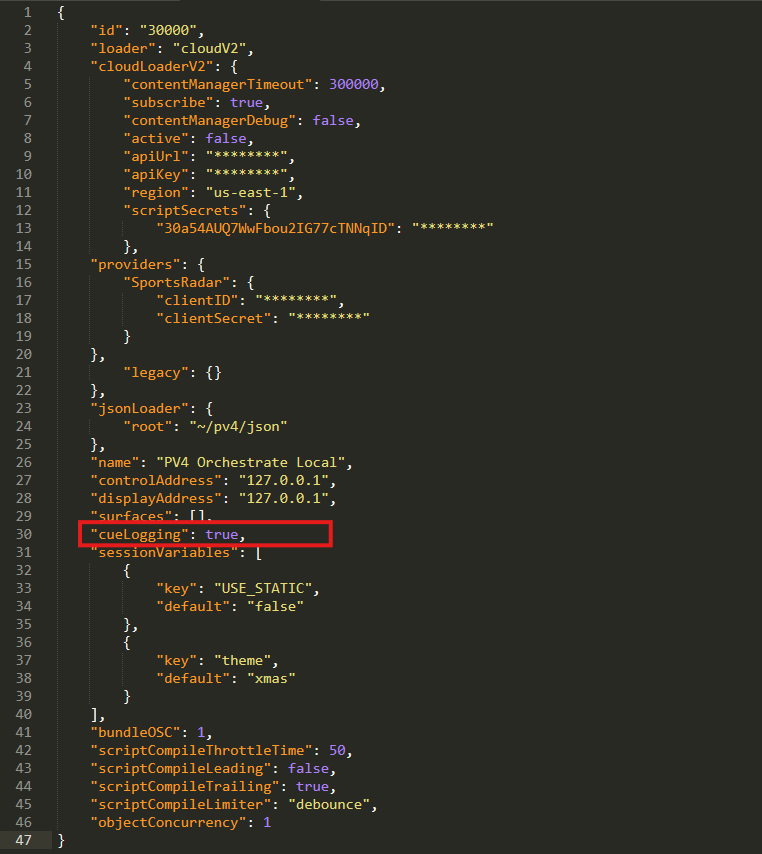
Task: Click the "controlAddress" key
Action: [156, 480]
